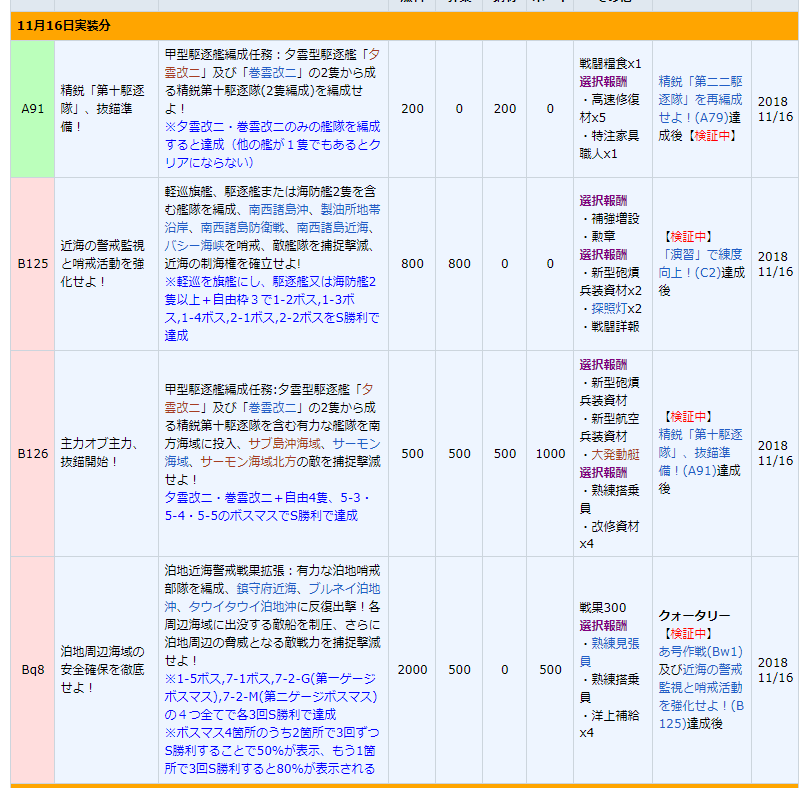This screenshot has height=788, width=808.
Task: Select the quest ID cell A91
Action: 32,109
